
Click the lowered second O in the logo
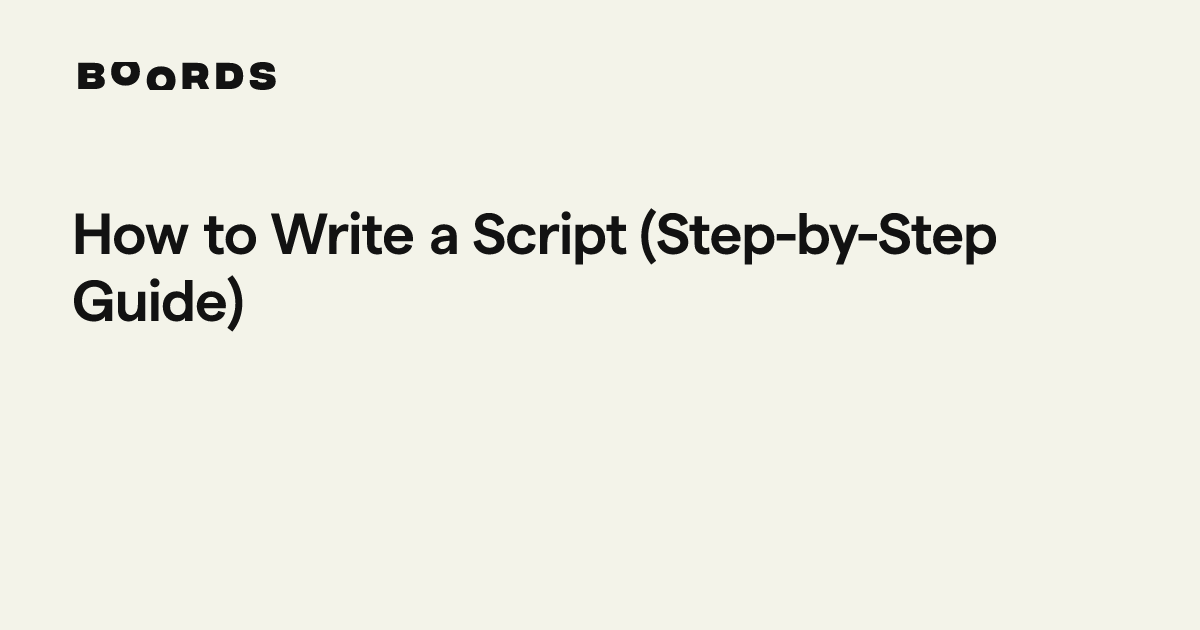coord(158,81)
